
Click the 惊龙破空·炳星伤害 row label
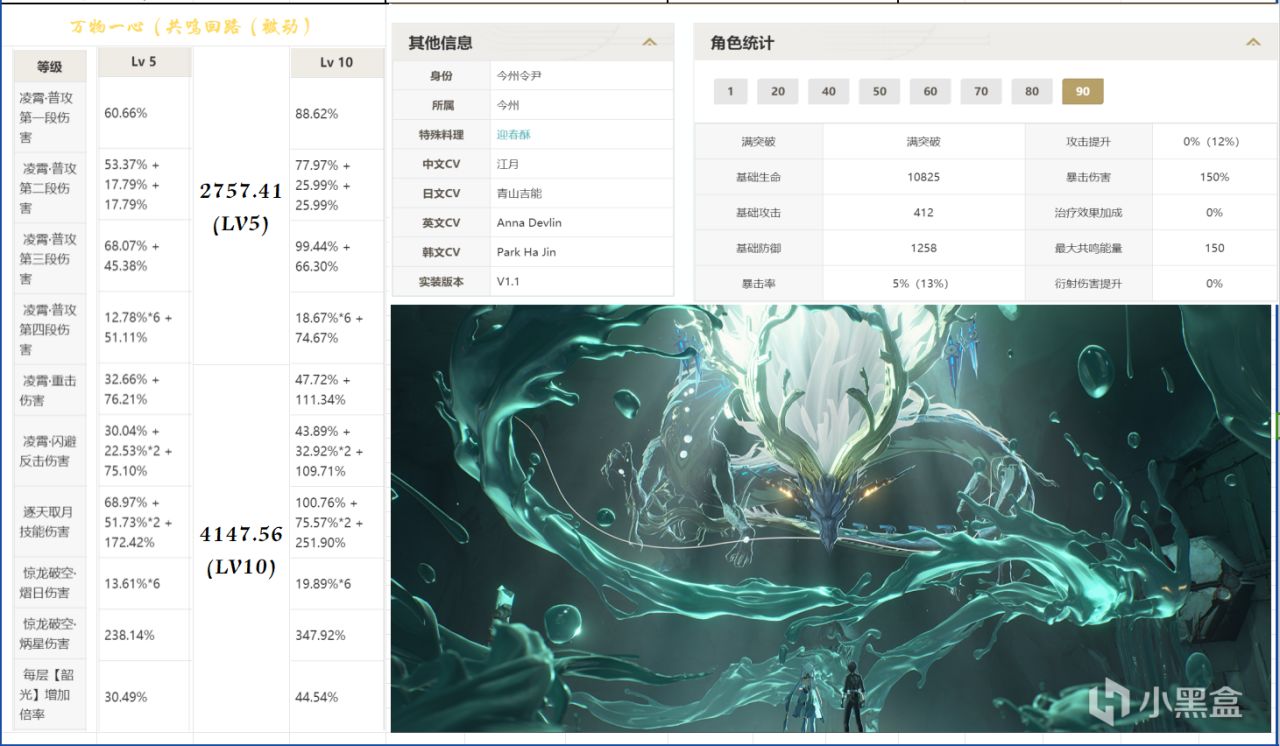[x=47, y=634]
